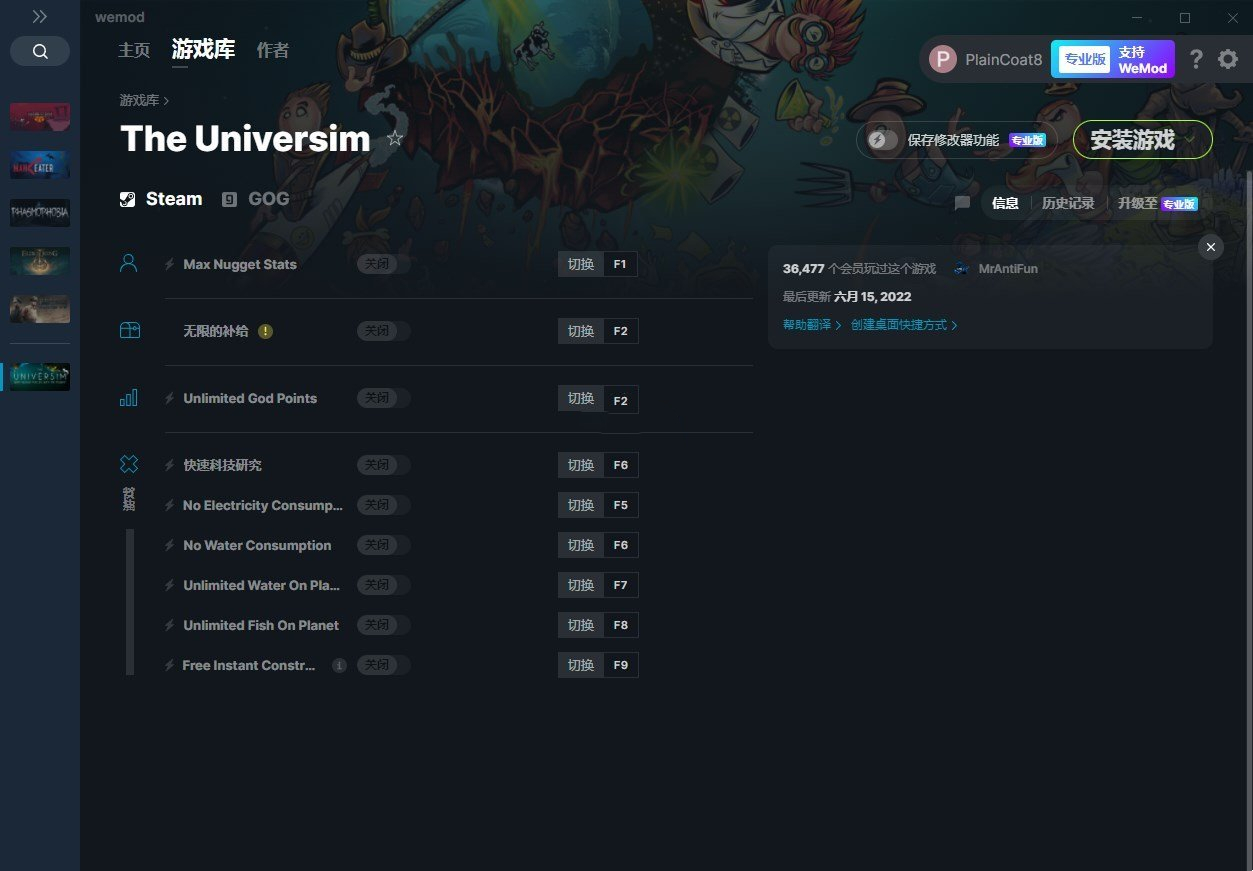Image resolution: width=1253 pixels, height=871 pixels.
Task: Select the stats bar chart category icon
Action: pyautogui.click(x=128, y=398)
